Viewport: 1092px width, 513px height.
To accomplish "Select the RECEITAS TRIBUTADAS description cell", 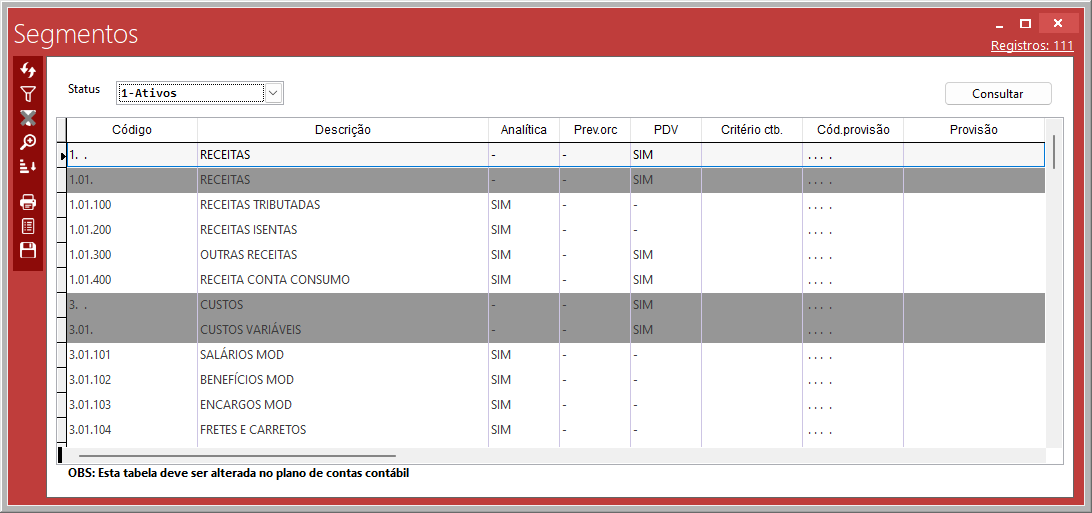I will tap(343, 205).
